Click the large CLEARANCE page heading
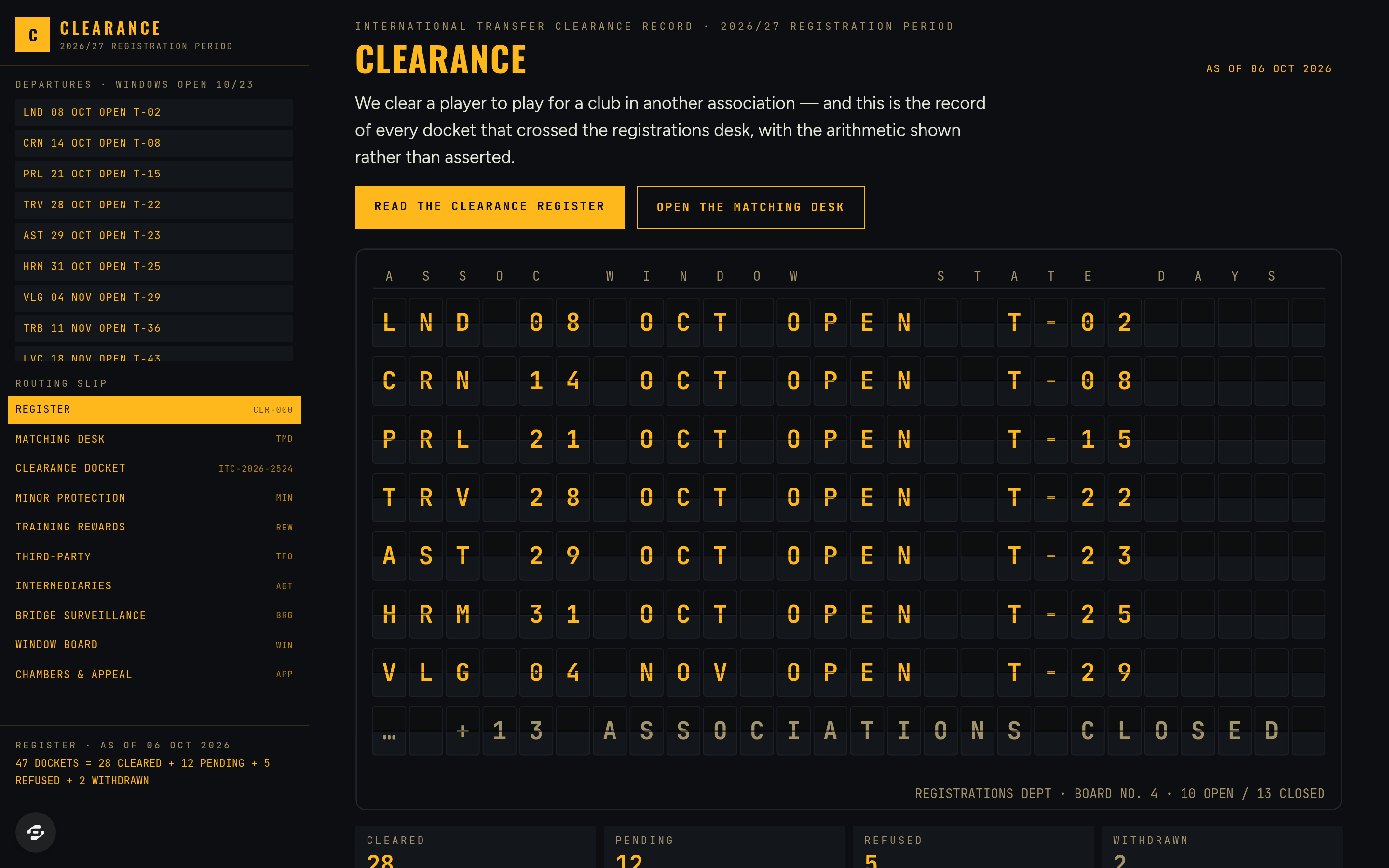Image resolution: width=1389 pixels, height=868 pixels. coord(440,60)
